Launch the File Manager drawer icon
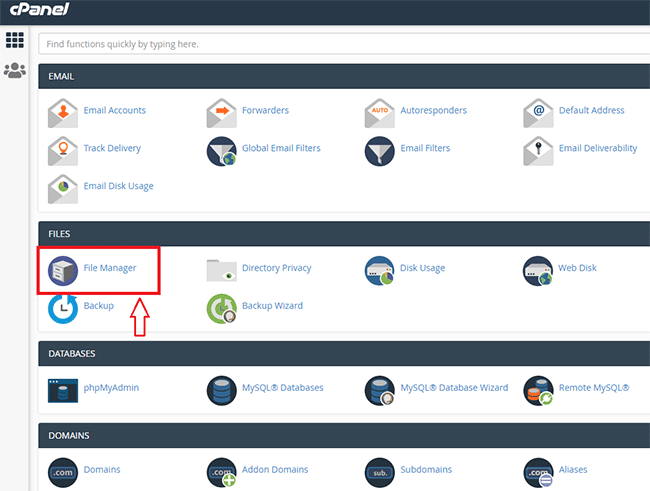The width and height of the screenshot is (650, 491). pyautogui.click(x=63, y=271)
